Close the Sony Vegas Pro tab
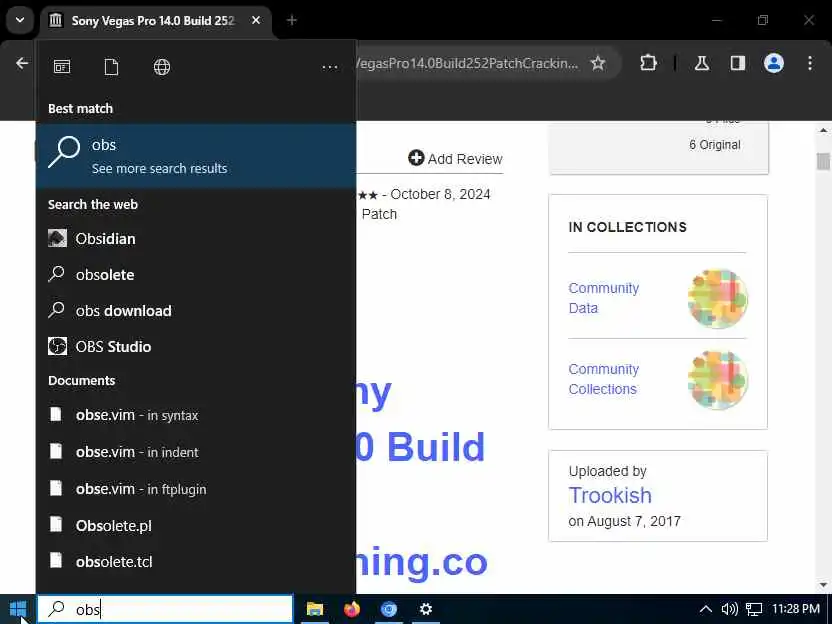832x624 pixels. pos(256,21)
